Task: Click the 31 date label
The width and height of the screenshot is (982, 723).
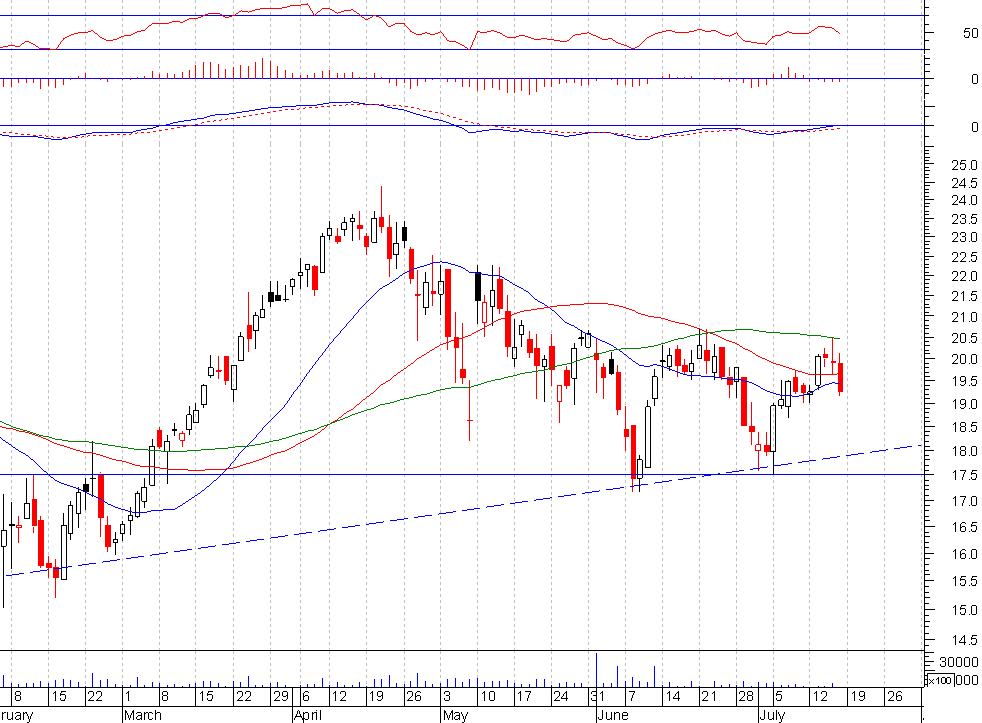Action: pos(596,697)
